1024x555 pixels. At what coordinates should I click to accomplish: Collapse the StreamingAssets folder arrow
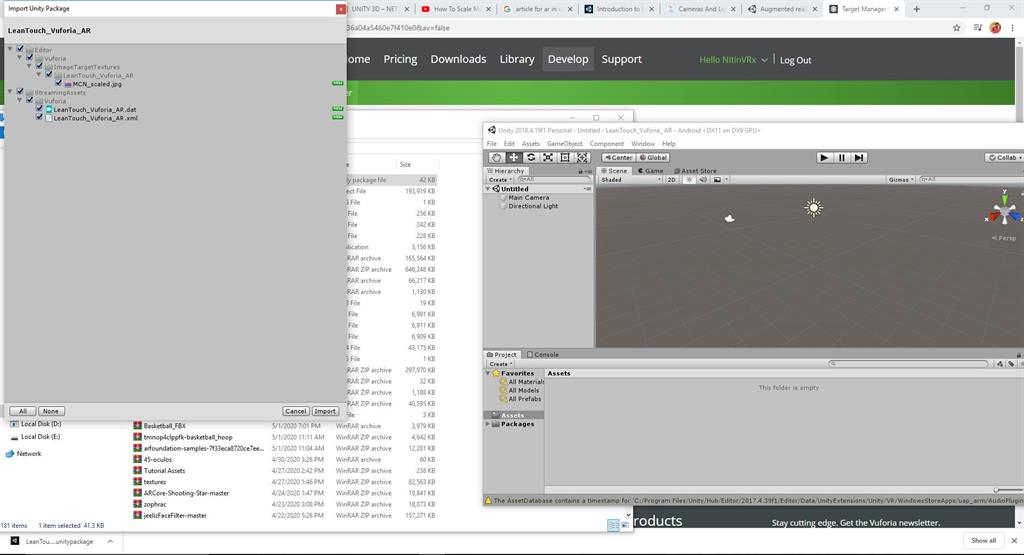click(x=10, y=92)
